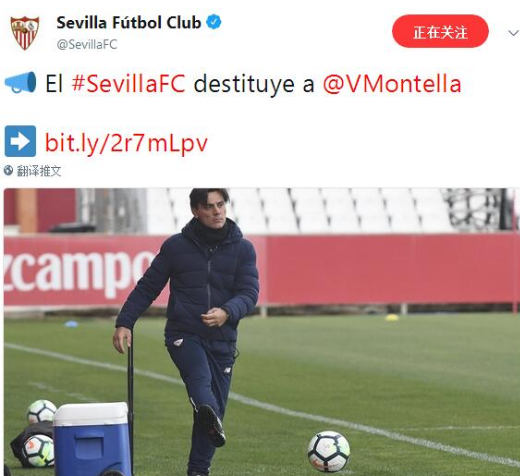
Task: Open the Sevilla FC crest avatar
Action: click(x=25, y=33)
